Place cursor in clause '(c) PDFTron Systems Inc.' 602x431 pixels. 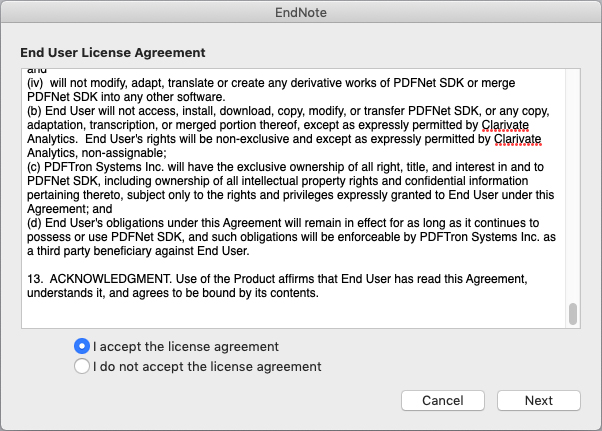[290, 188]
